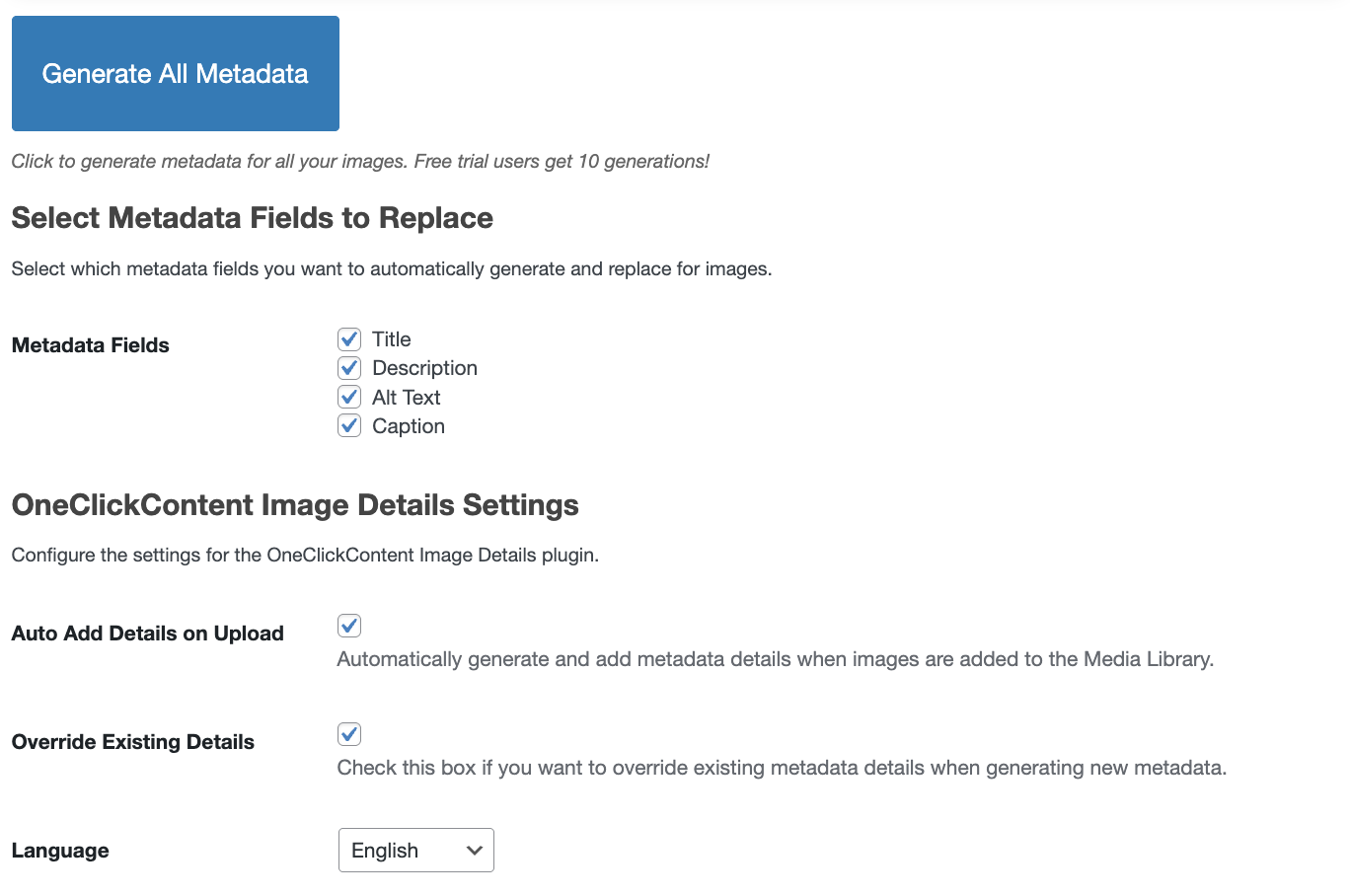Viewport: 1350px width, 896px height.
Task: Open the Language dropdown showing English
Action: [415, 851]
